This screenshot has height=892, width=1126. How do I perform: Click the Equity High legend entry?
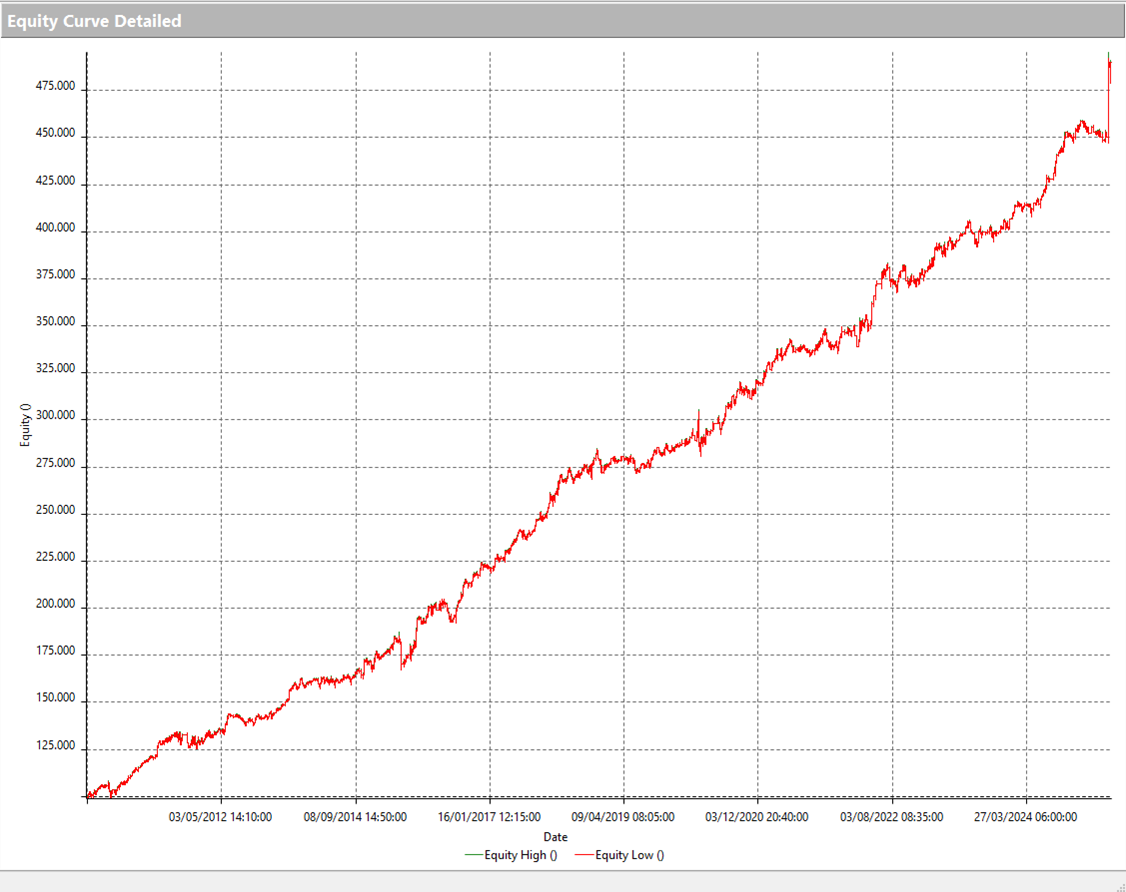pyautogui.click(x=520, y=855)
